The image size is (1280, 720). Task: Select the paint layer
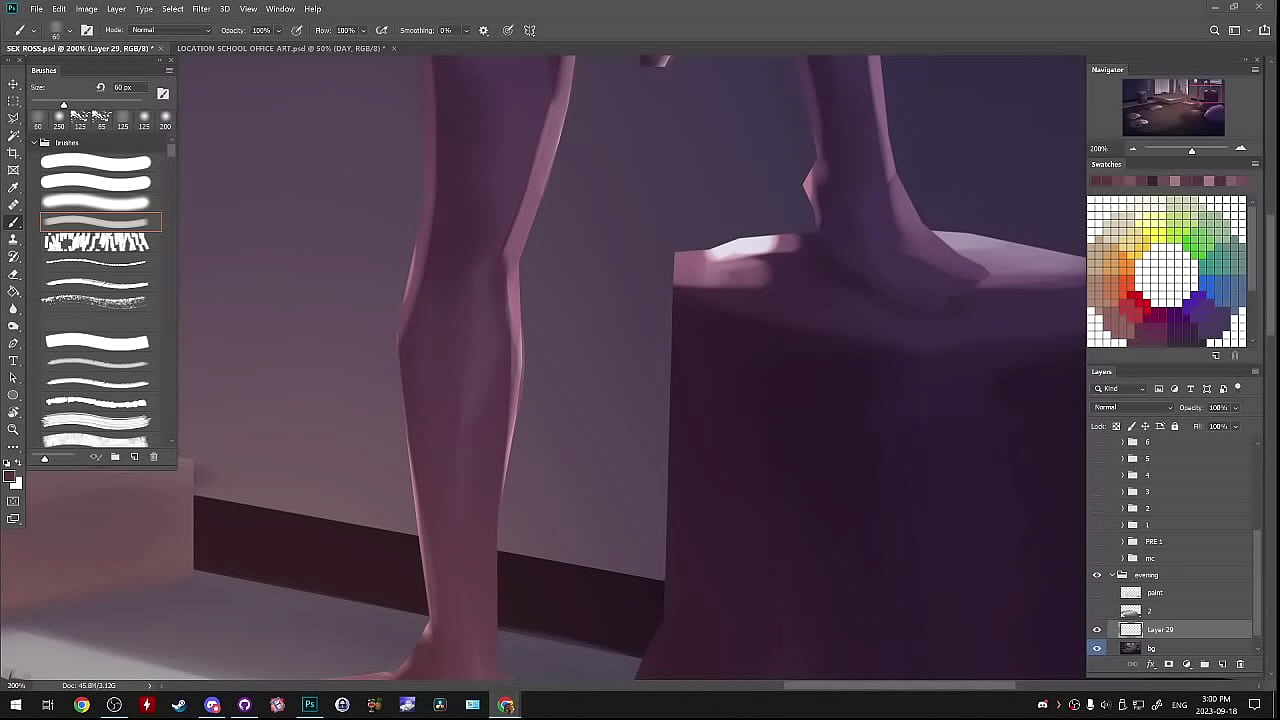click(x=1155, y=592)
